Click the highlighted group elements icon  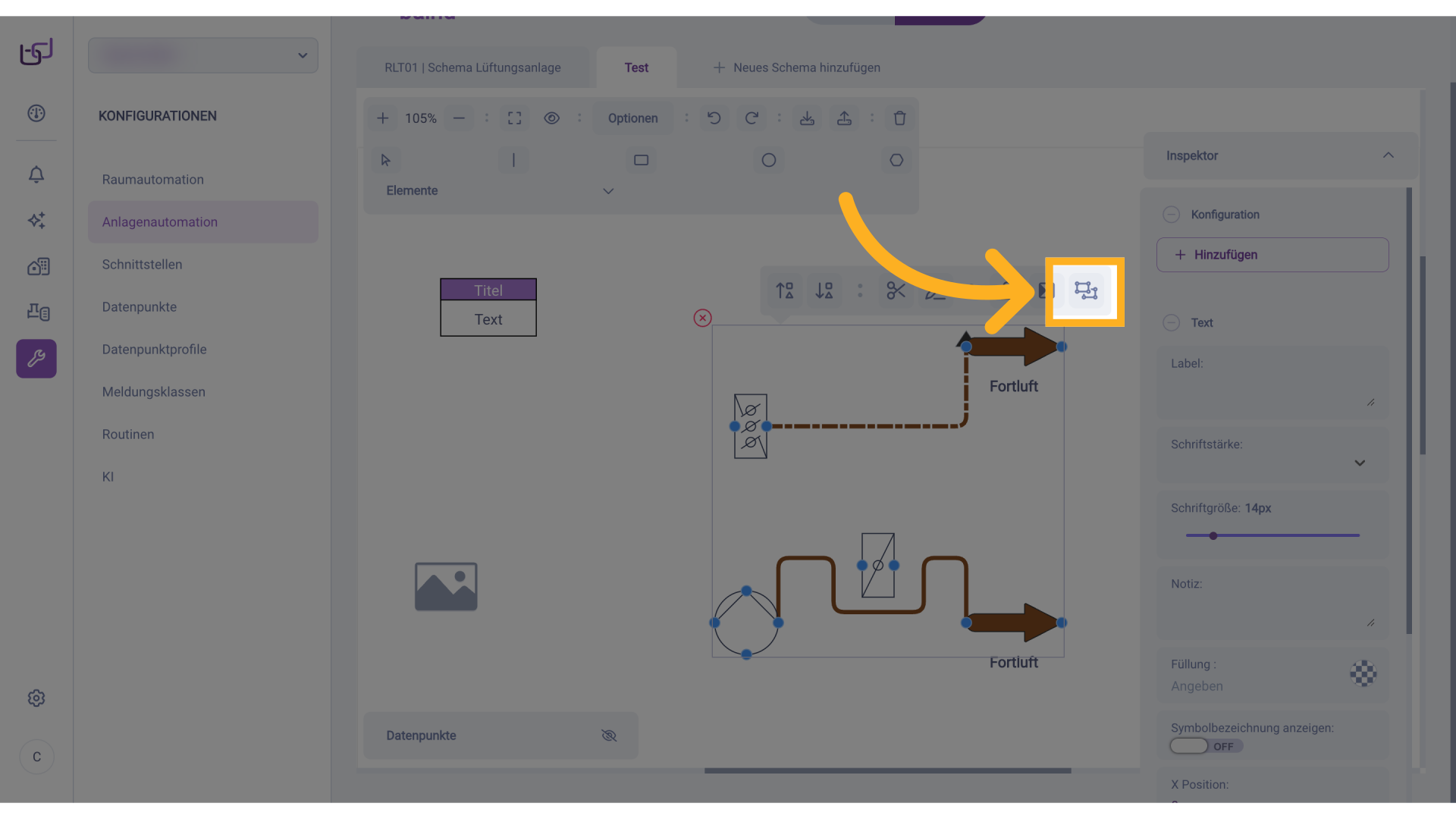(1086, 290)
